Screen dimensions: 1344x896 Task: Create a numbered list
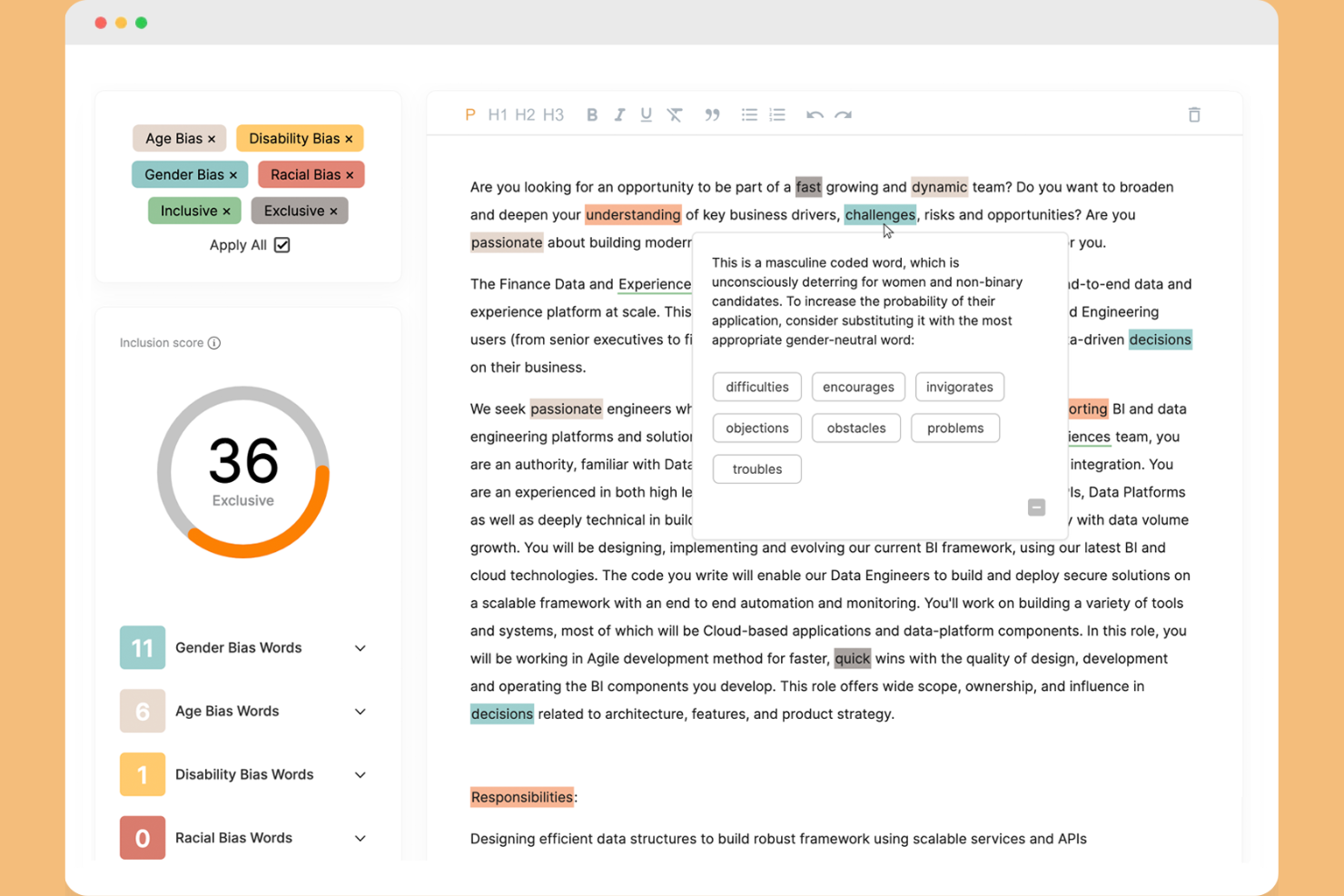click(777, 114)
